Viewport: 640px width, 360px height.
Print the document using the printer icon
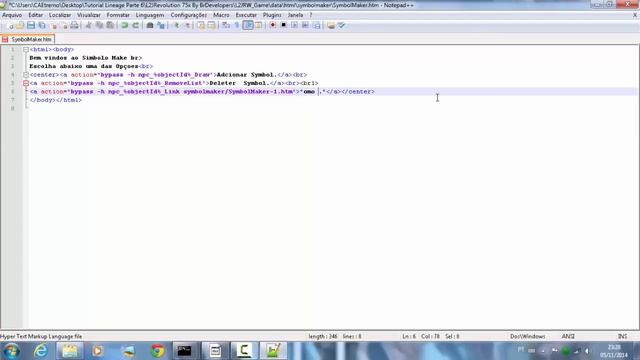(74, 25)
